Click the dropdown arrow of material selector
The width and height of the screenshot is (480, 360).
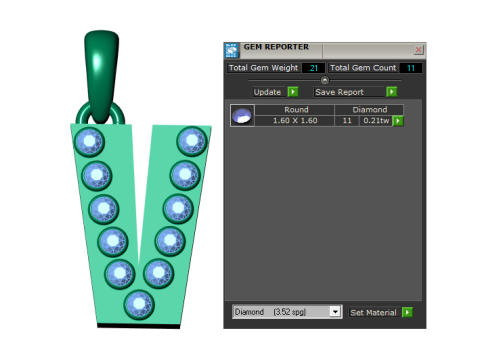[335, 312]
